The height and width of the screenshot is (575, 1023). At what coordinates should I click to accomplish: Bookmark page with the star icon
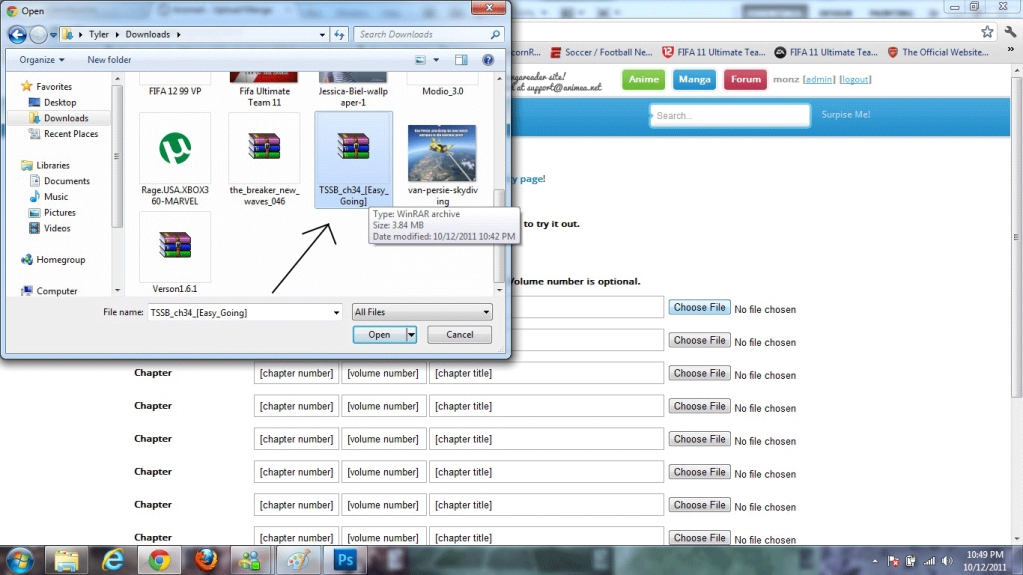[988, 32]
